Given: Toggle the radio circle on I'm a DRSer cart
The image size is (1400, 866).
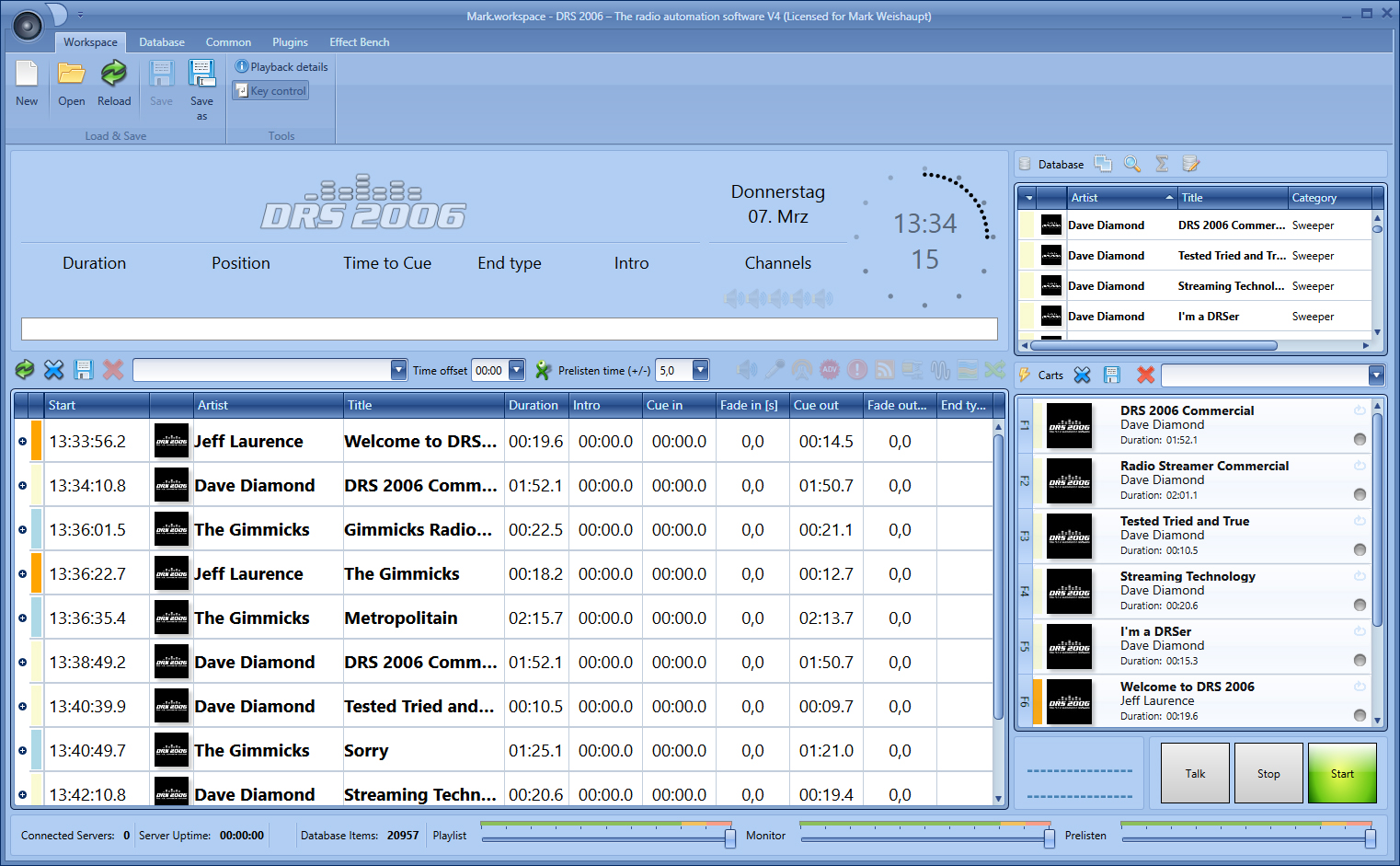Looking at the screenshot, I should pos(1360,660).
